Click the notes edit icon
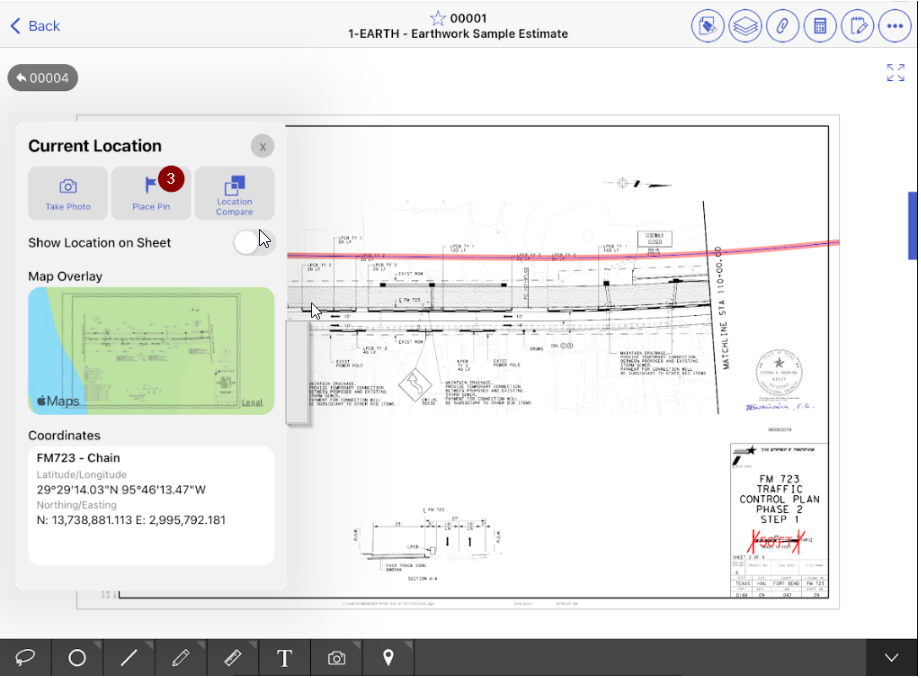Screen dimensions: 921x678 (x=858, y=26)
